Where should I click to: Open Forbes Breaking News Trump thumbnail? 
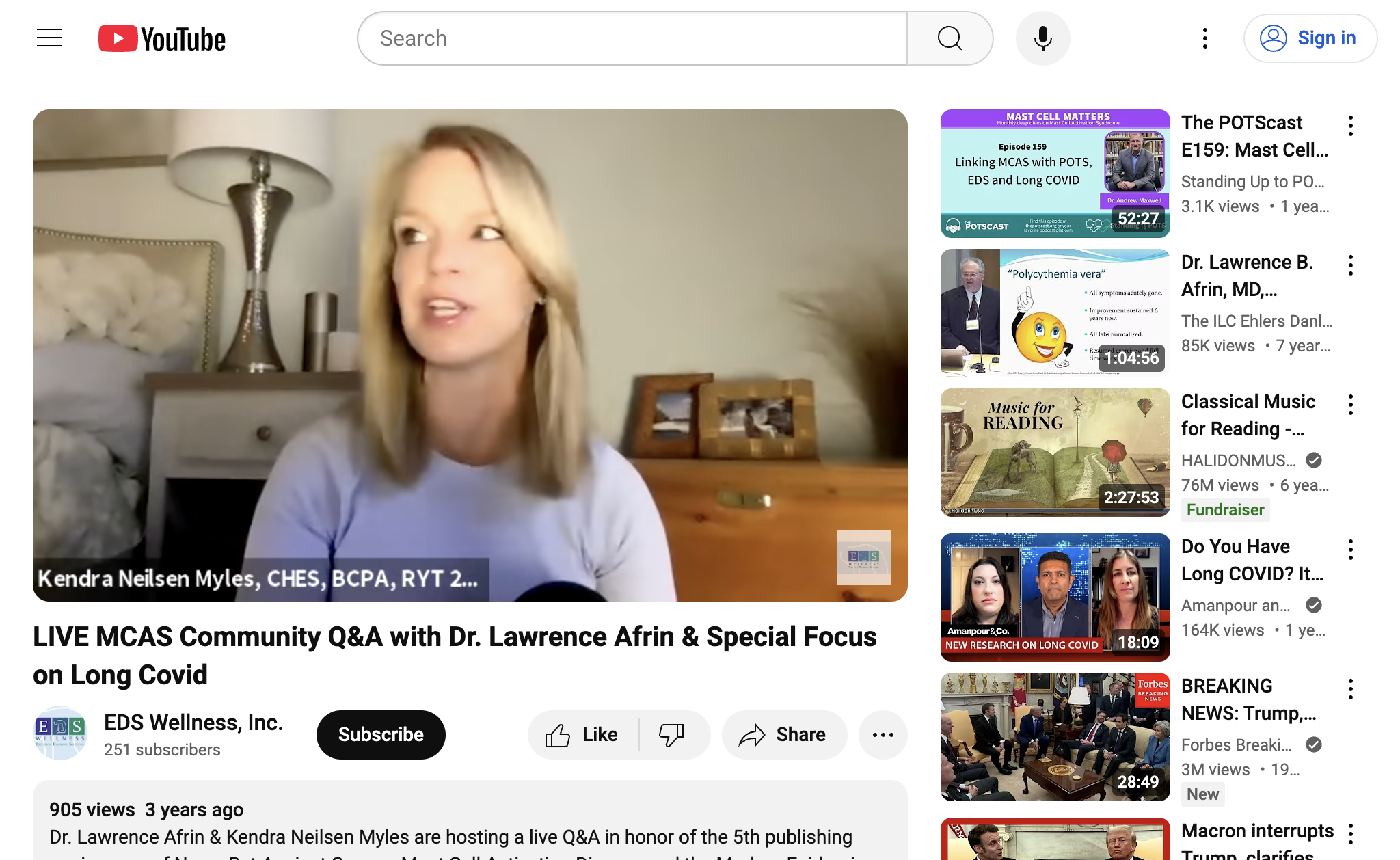(x=1055, y=737)
